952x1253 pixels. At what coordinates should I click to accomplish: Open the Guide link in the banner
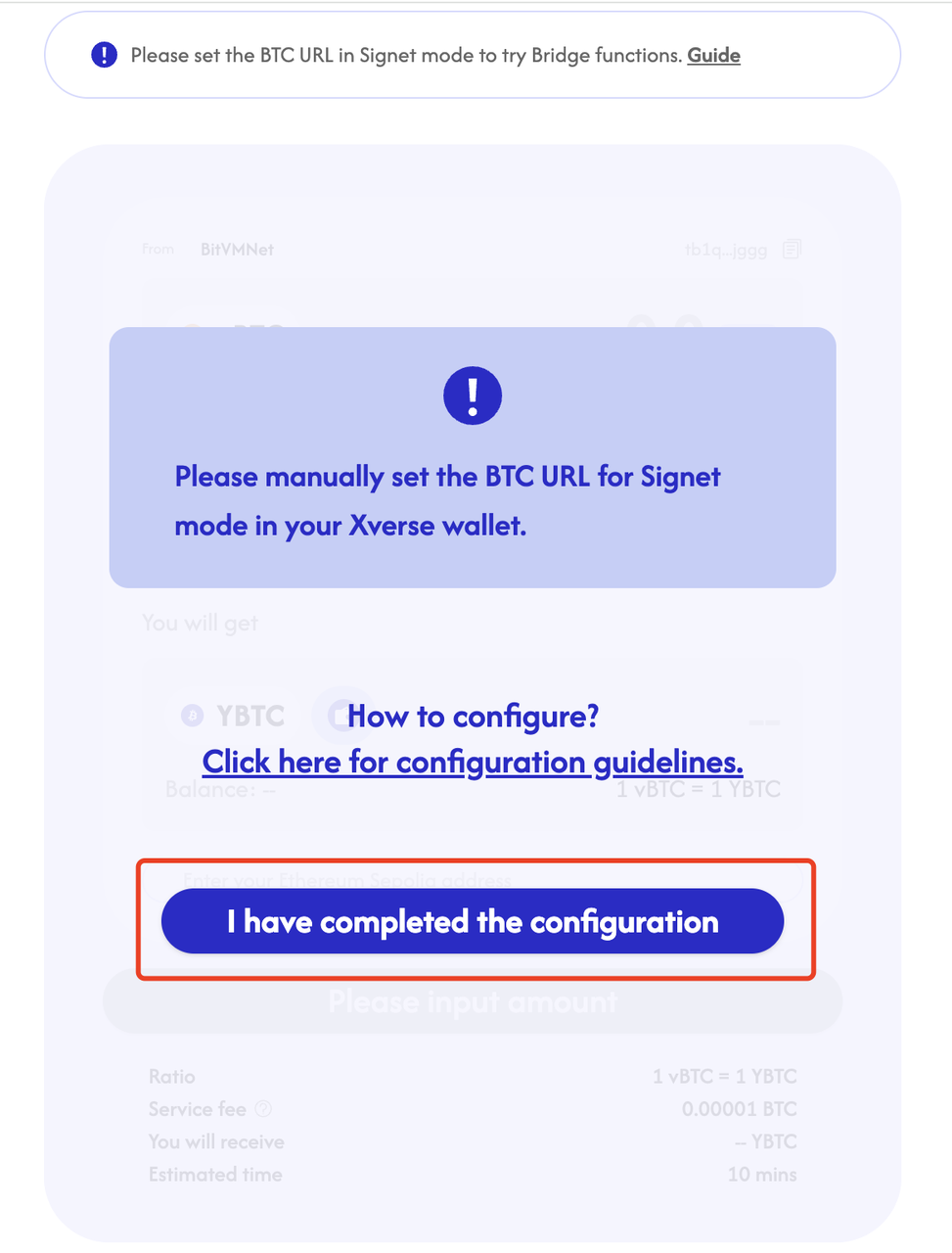(x=713, y=55)
